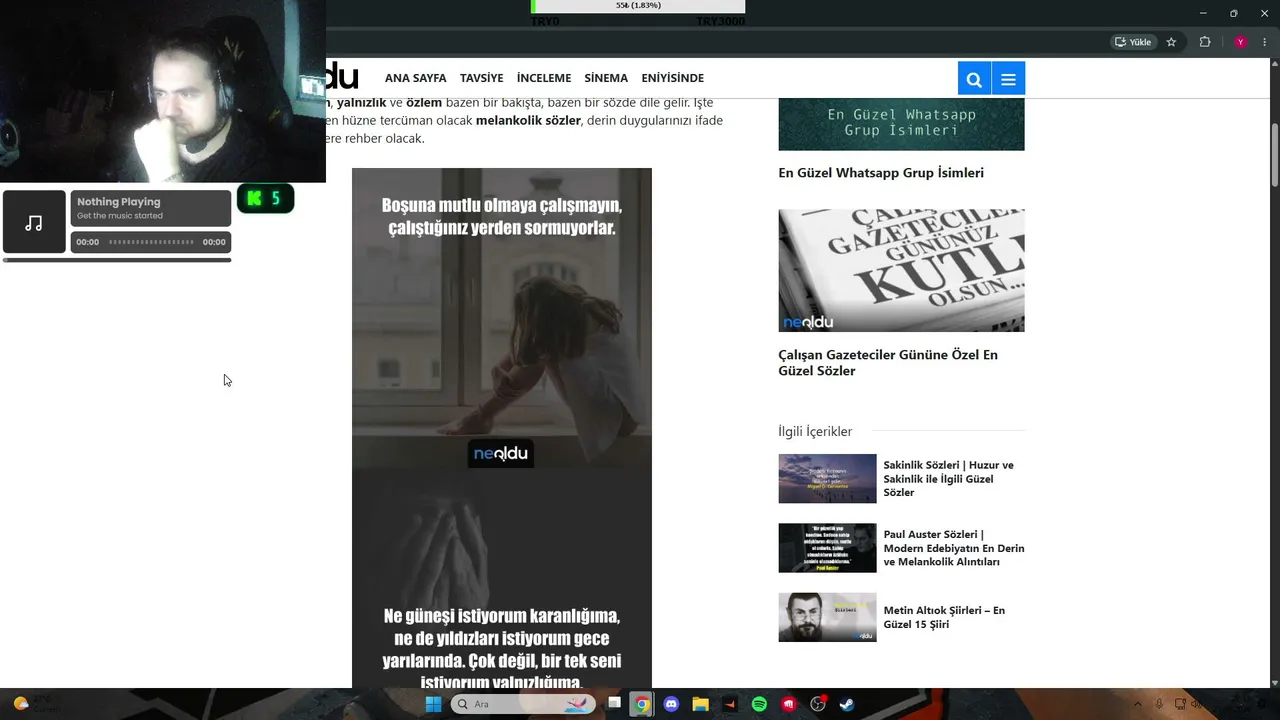Open Steam from the taskbar
Viewport: 1280px width, 720px height.
point(847,704)
